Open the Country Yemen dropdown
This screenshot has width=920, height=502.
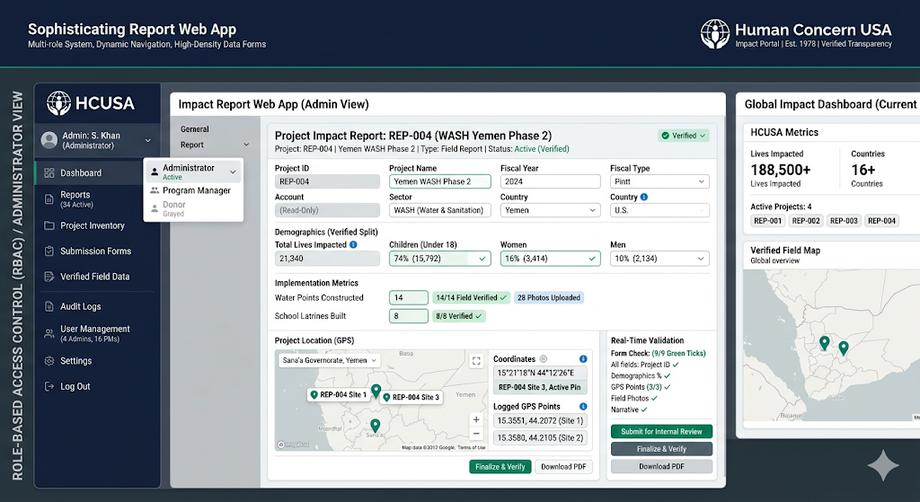(550, 210)
